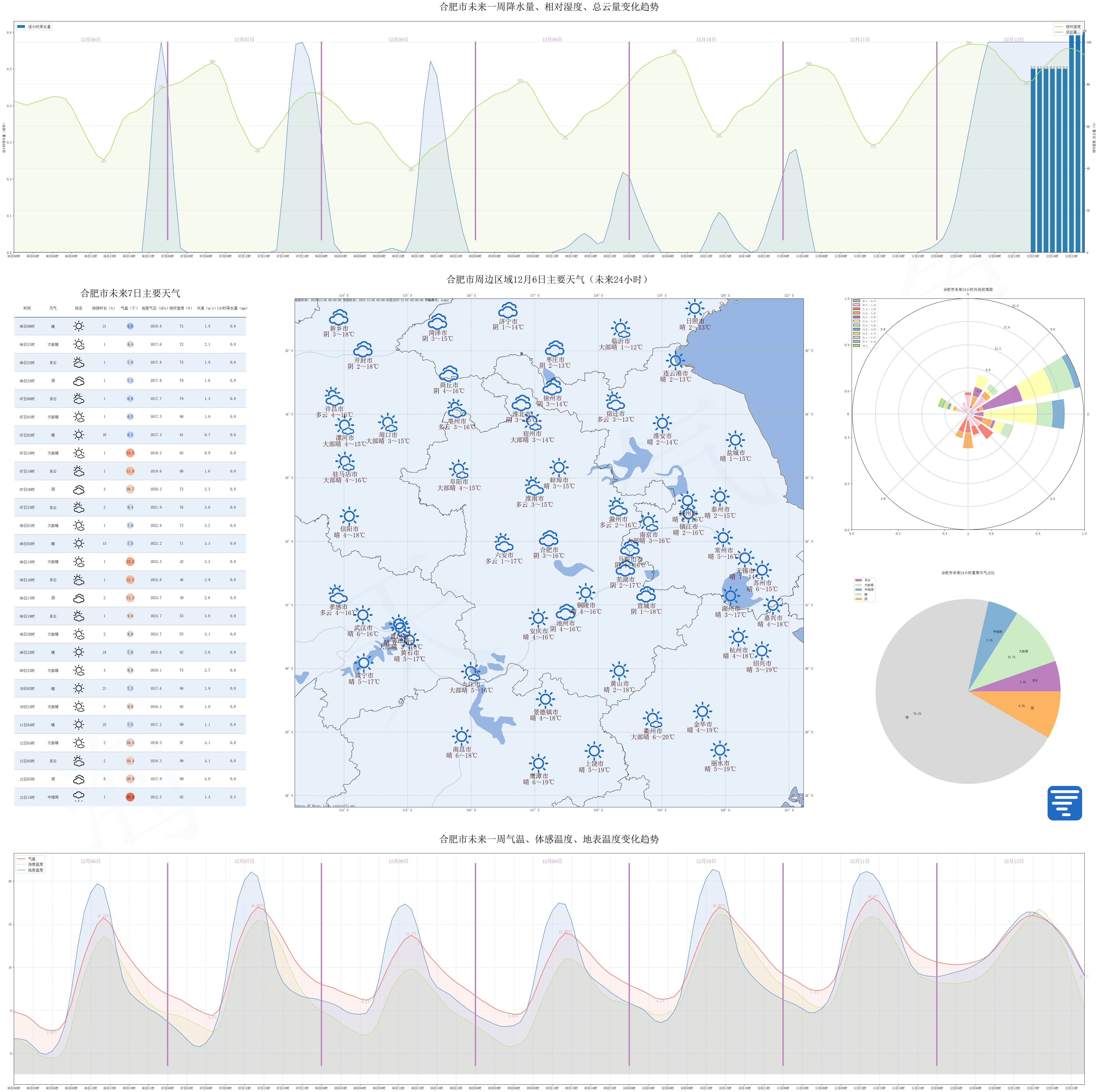The height and width of the screenshot is (1092, 1098).
Task: Click the Jining (济宁市) cloud icon on the map
Action: coord(508,310)
